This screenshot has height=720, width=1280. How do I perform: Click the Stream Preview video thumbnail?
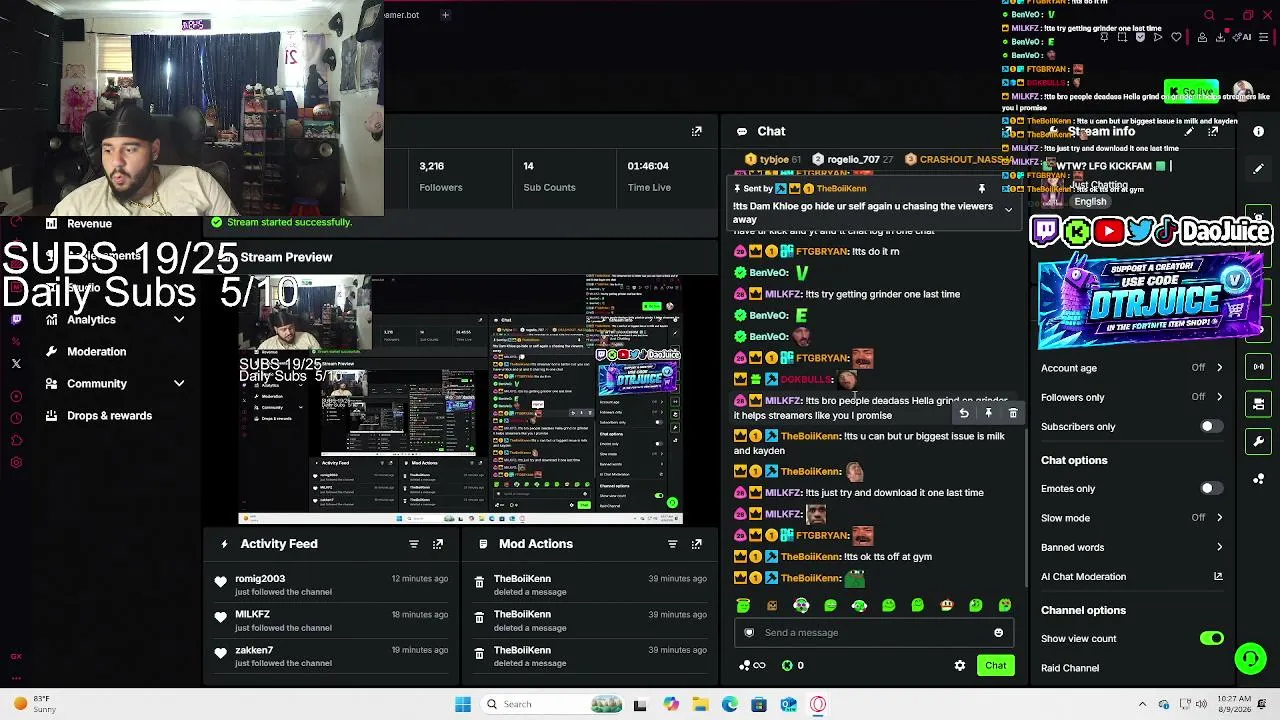(x=460, y=400)
